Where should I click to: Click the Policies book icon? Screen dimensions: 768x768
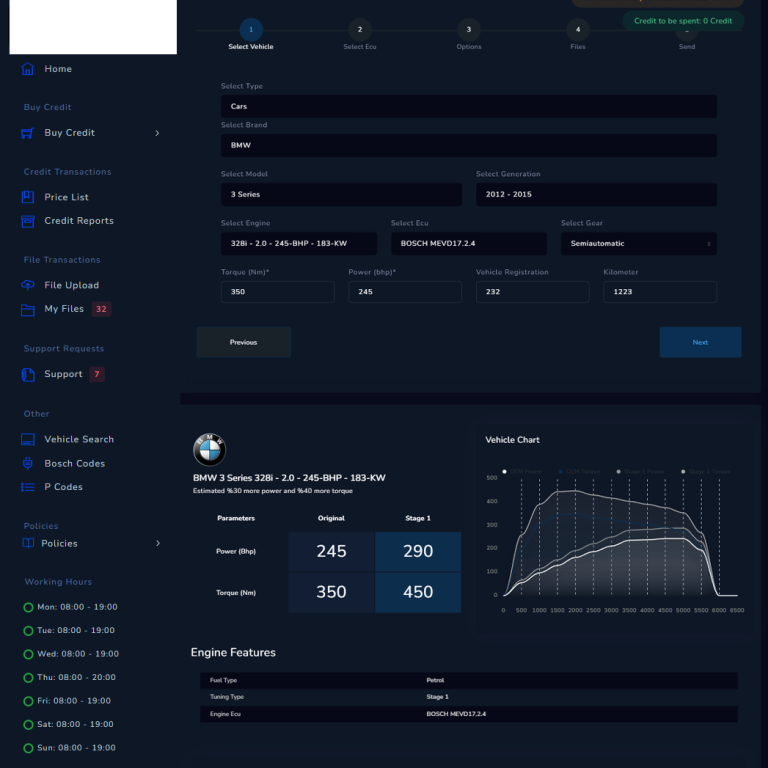pos(28,543)
